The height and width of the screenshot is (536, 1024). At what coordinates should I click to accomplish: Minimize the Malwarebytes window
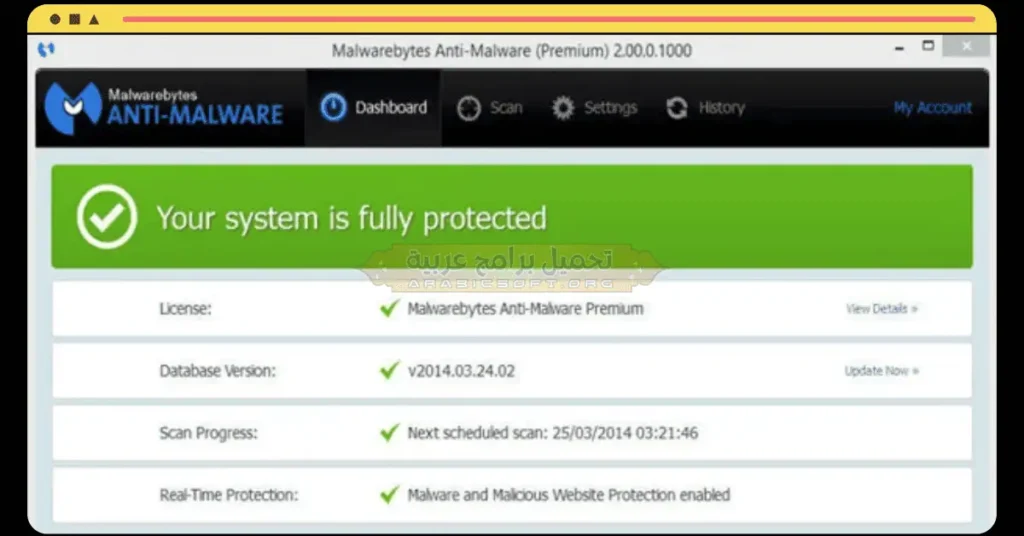(x=899, y=48)
